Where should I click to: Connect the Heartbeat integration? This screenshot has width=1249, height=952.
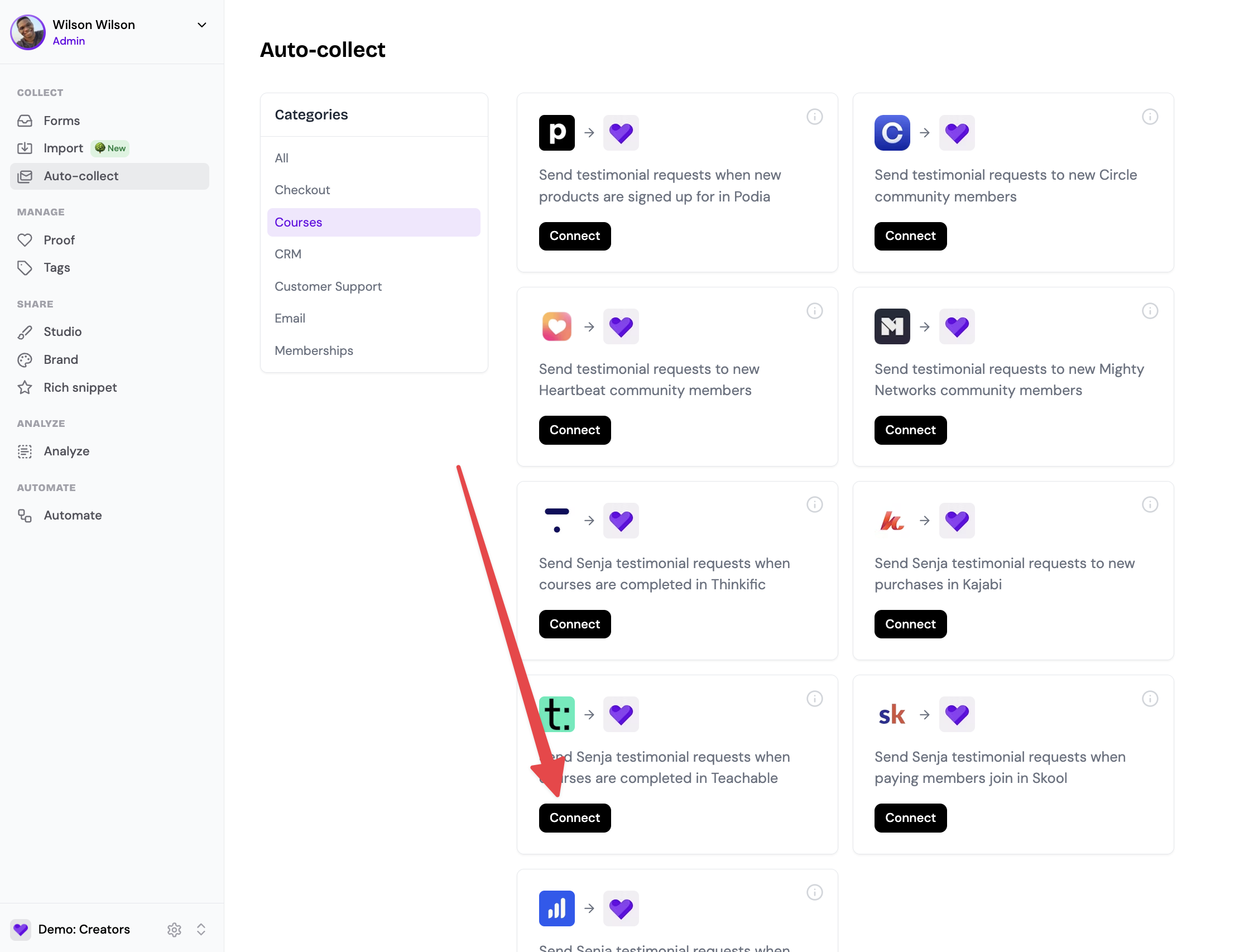tap(575, 430)
